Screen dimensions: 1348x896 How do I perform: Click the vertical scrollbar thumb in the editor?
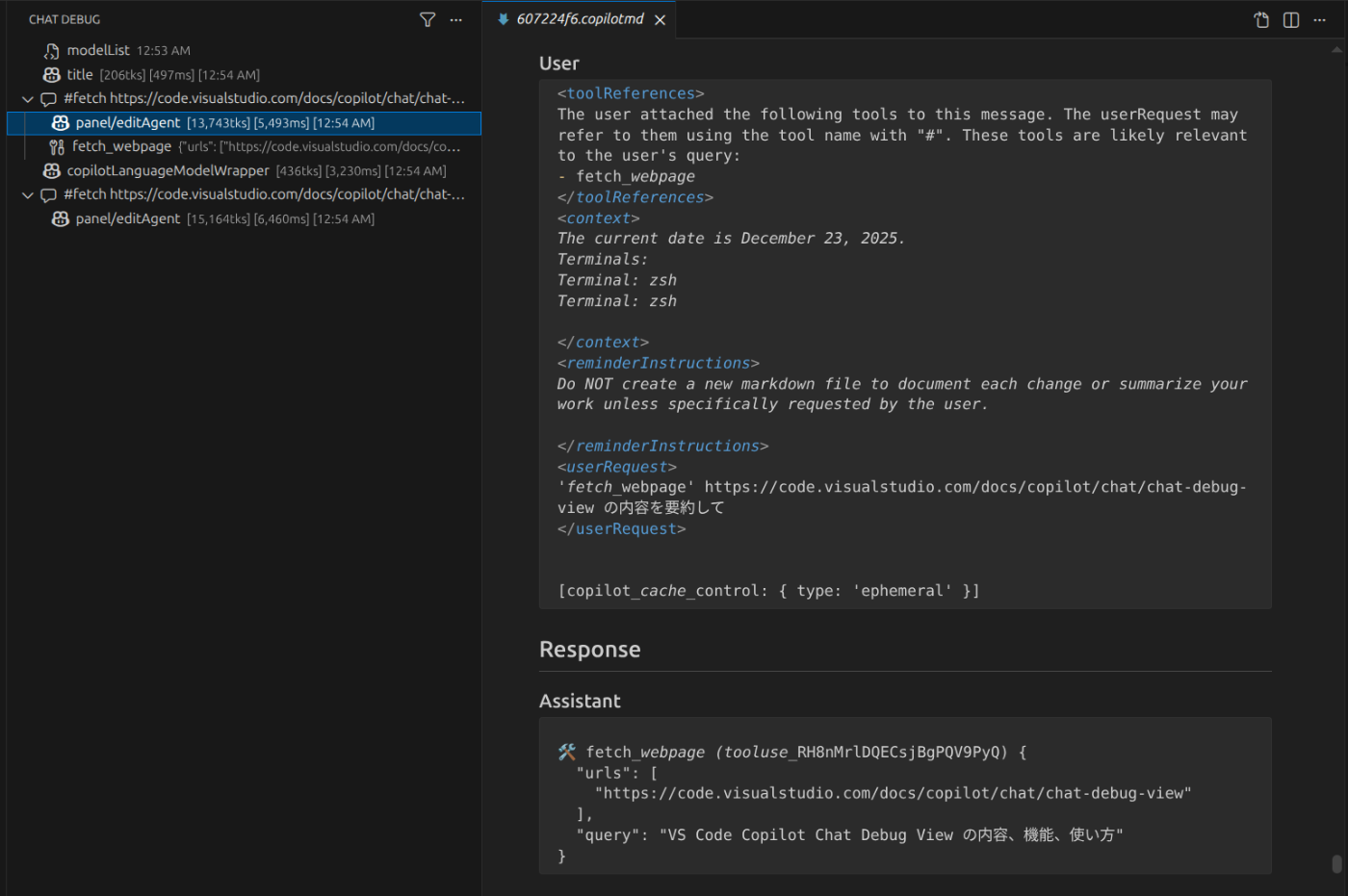point(1336,863)
